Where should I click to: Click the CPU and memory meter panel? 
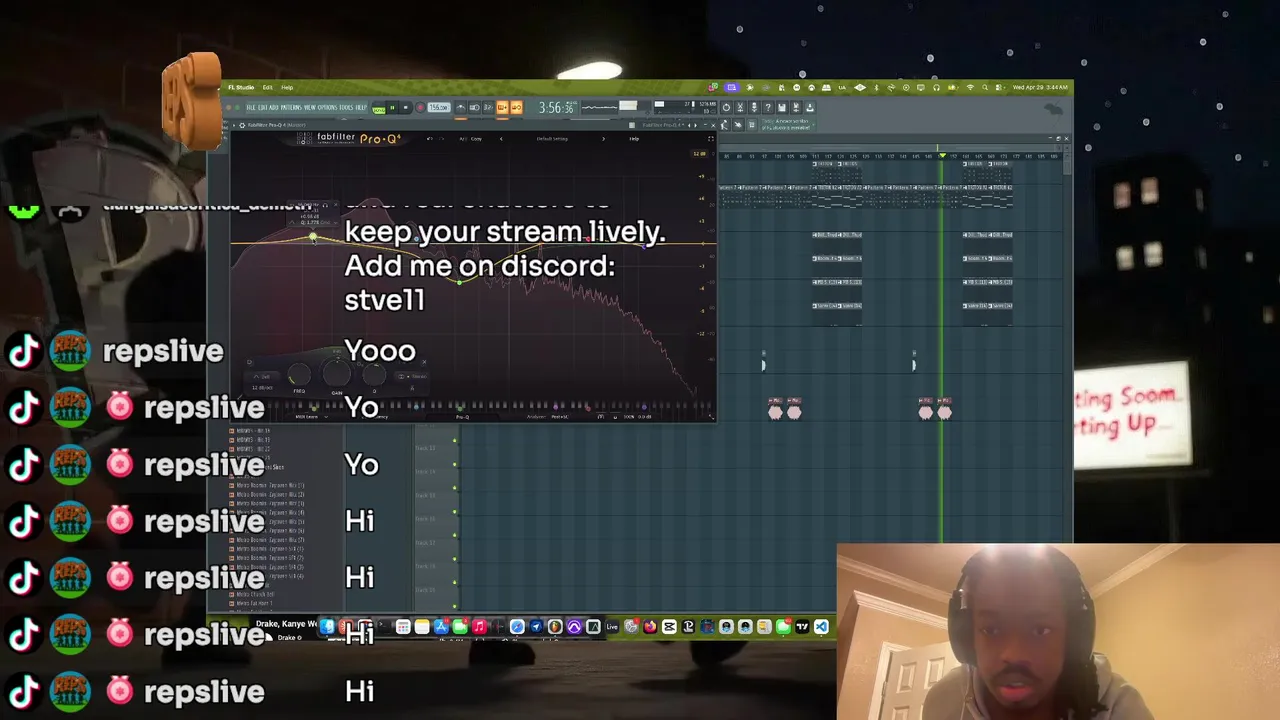(685, 107)
